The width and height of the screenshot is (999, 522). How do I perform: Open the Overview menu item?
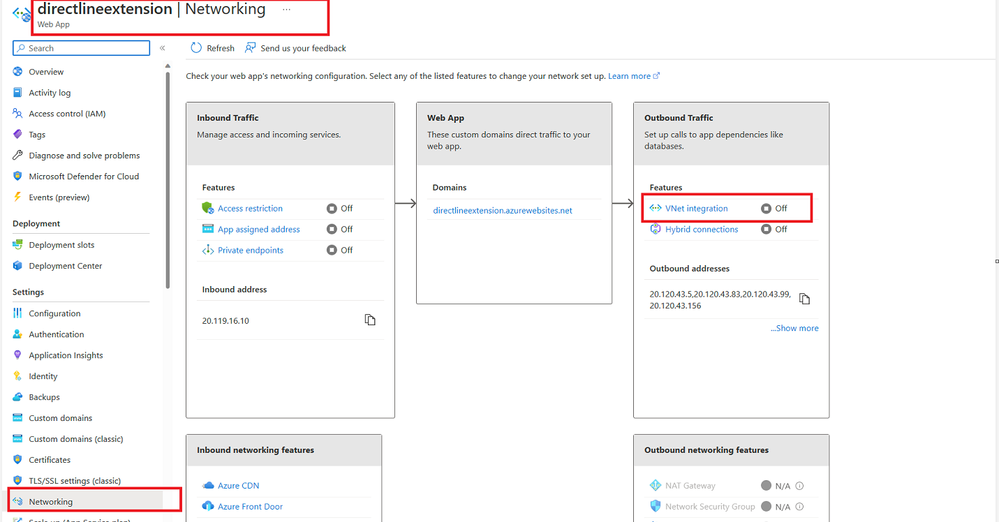[46, 72]
